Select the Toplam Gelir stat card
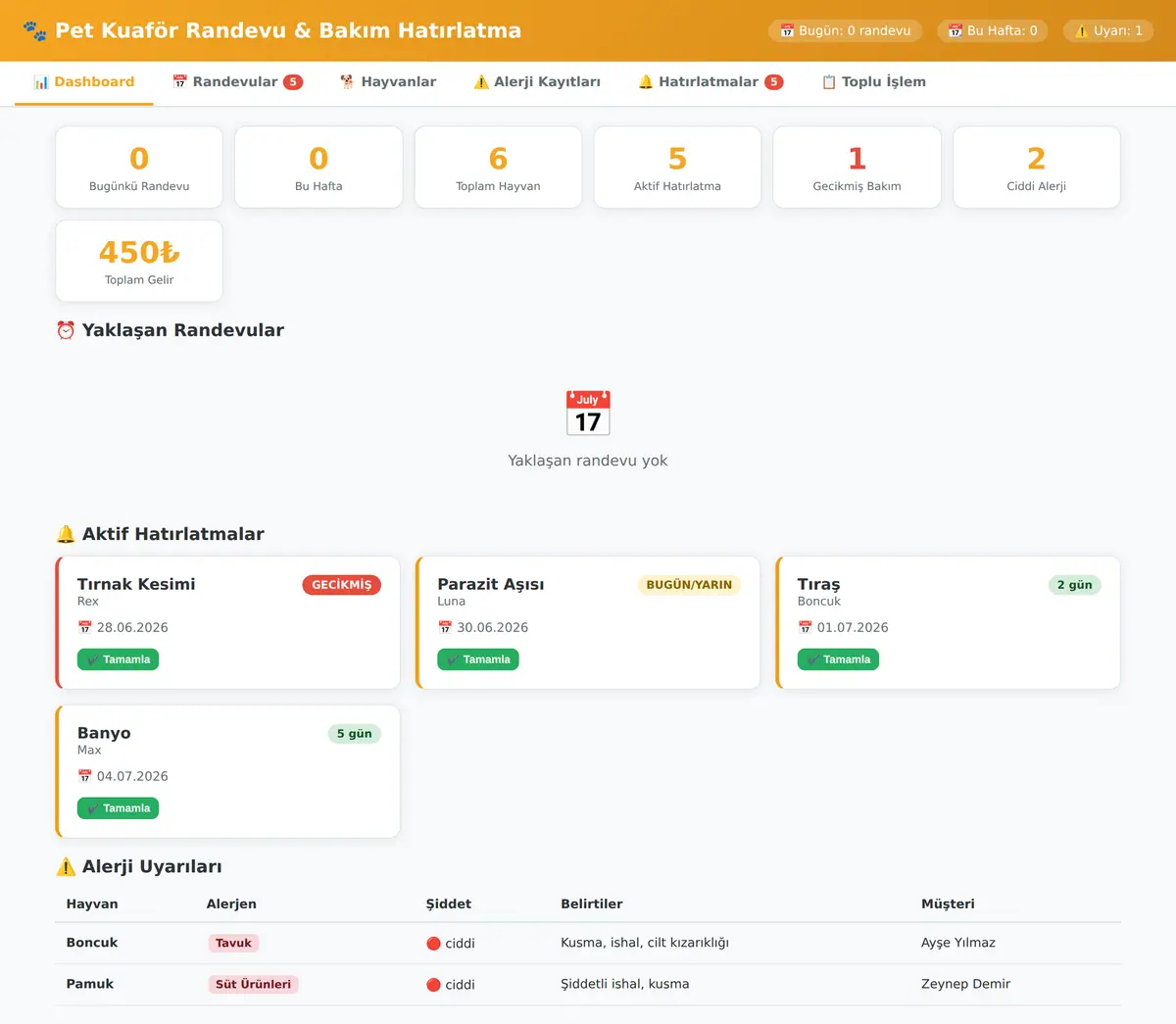This screenshot has height=1024, width=1176. point(139,262)
